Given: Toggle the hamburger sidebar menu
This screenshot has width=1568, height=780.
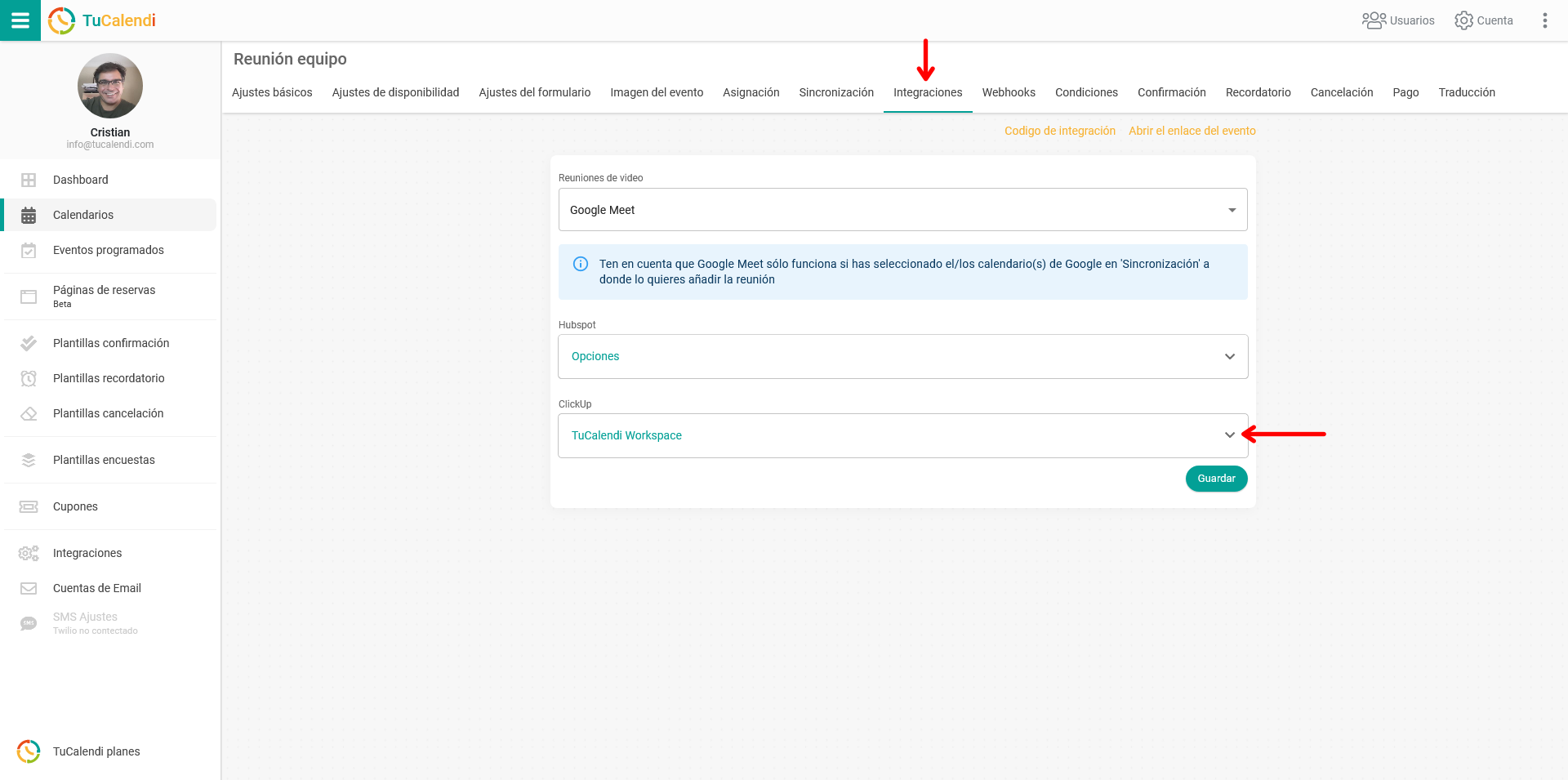Looking at the screenshot, I should (x=20, y=20).
